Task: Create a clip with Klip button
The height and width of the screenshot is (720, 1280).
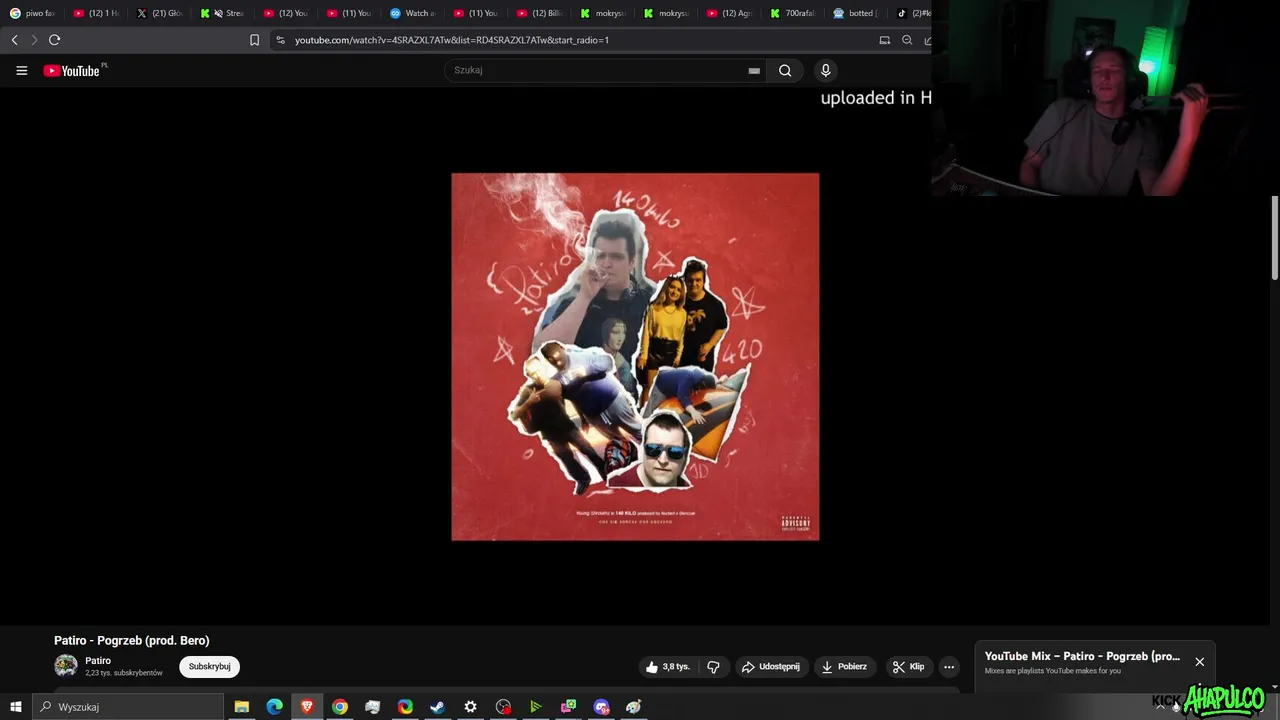Action: click(908, 667)
